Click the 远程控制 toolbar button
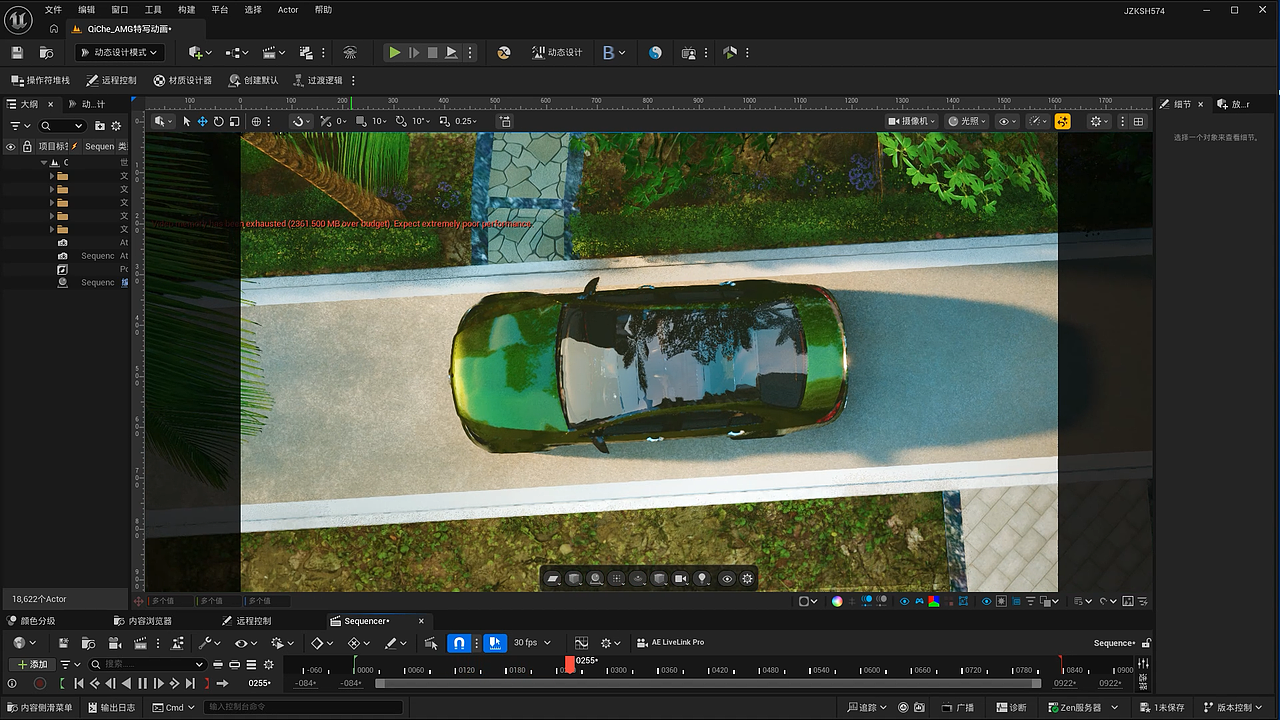Screen dimensions: 1280x720 (112, 80)
